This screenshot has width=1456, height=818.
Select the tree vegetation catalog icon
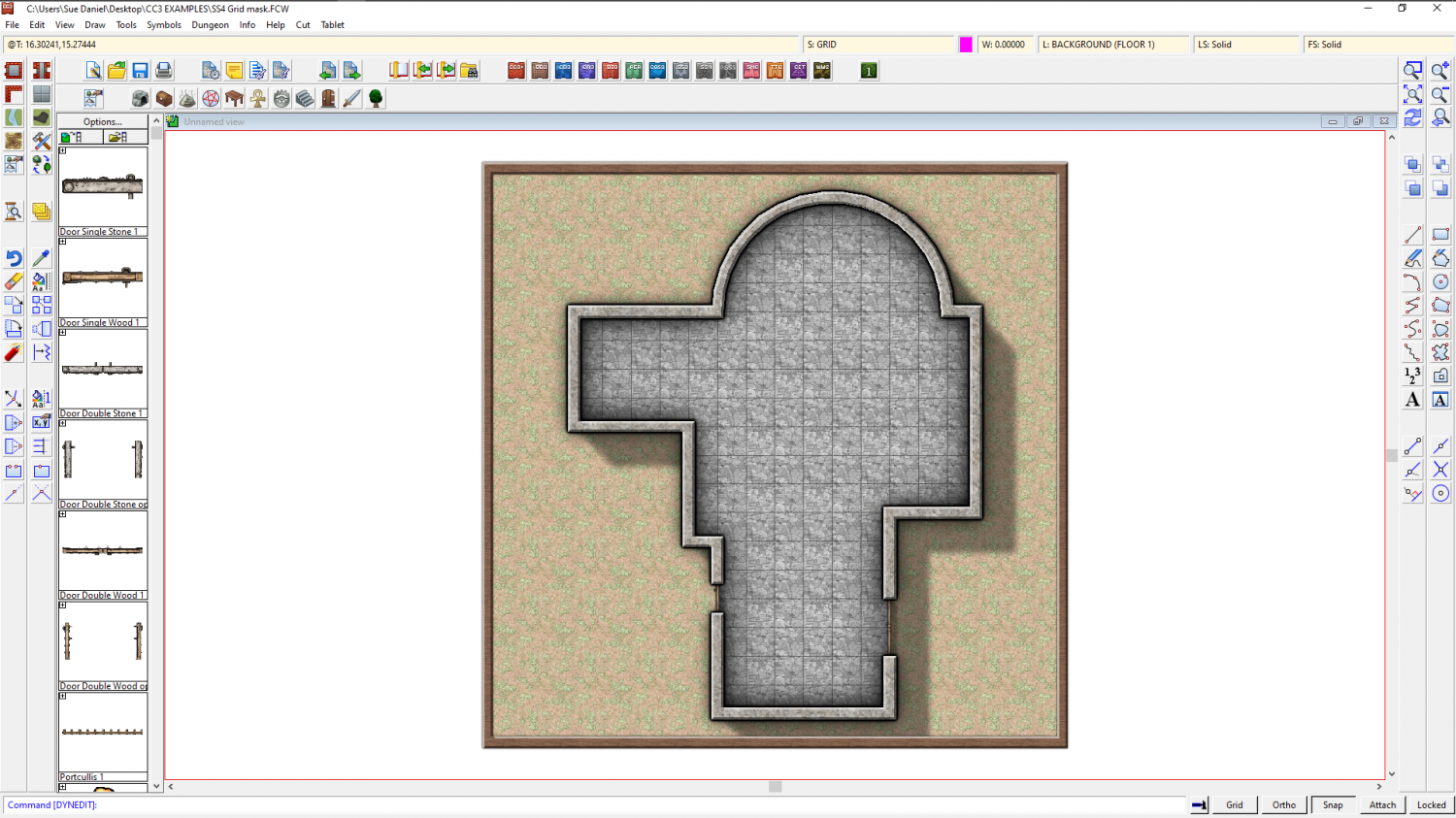pyautogui.click(x=376, y=98)
